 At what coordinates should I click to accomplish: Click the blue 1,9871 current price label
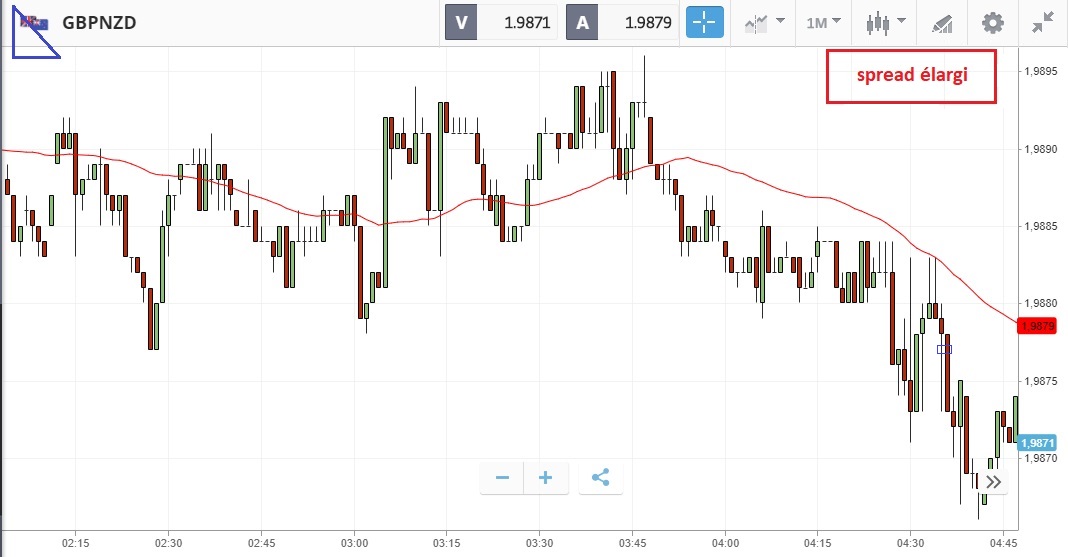pyautogui.click(x=1040, y=443)
